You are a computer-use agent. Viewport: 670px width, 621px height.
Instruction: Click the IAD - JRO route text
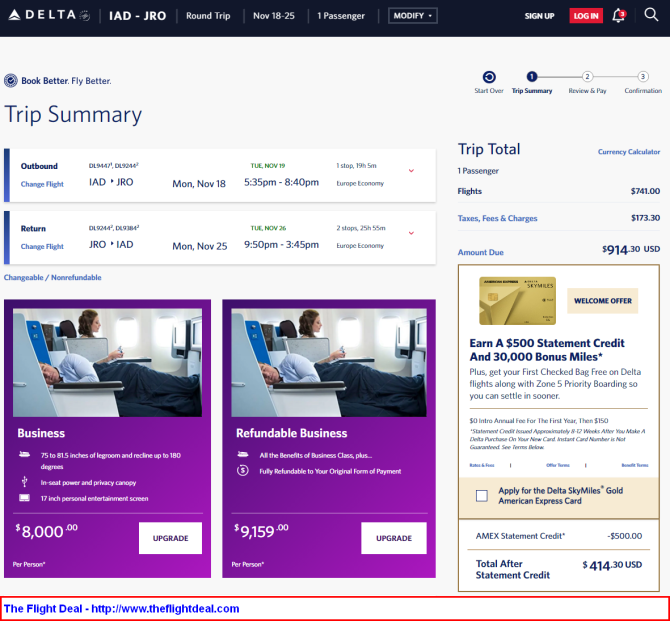[137, 16]
